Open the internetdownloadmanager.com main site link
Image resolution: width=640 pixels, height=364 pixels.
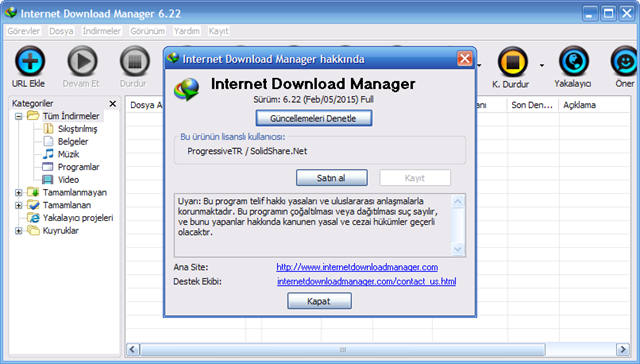coord(357,267)
